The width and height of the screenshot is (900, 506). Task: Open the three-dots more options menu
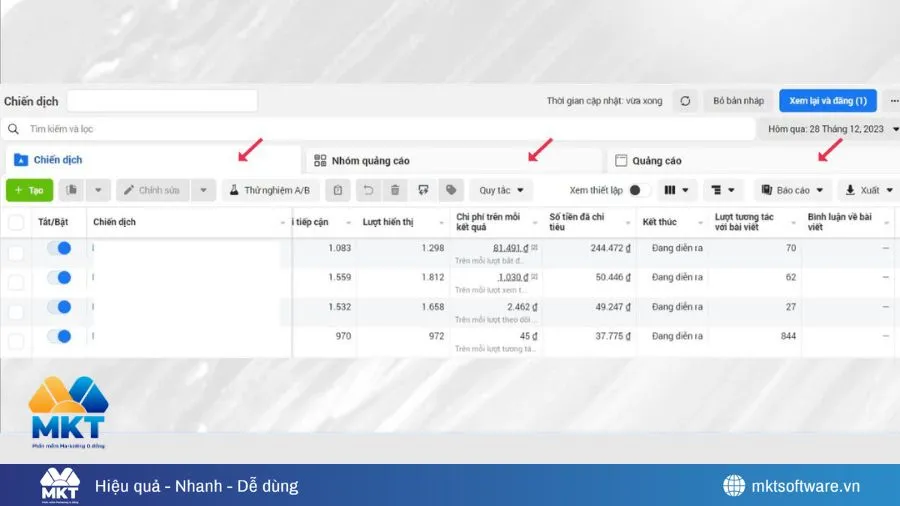pos(893,101)
